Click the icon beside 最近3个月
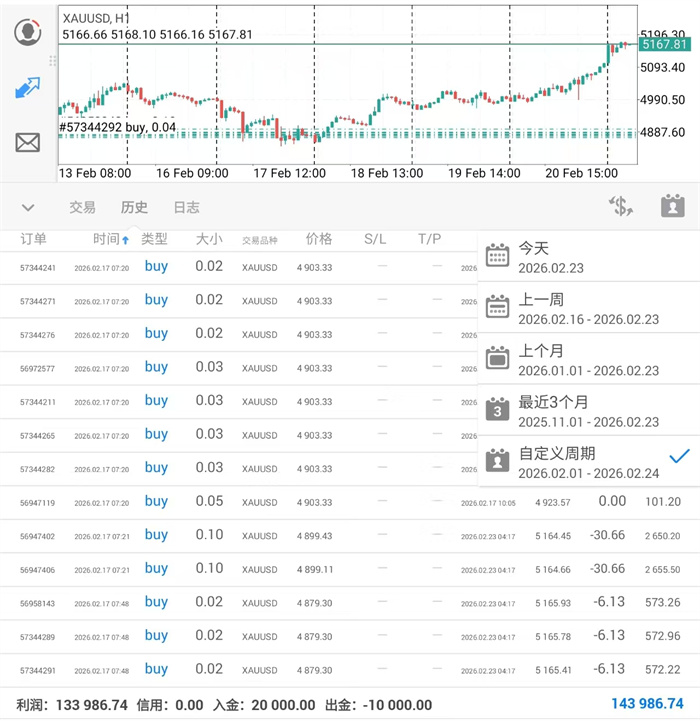 point(498,410)
